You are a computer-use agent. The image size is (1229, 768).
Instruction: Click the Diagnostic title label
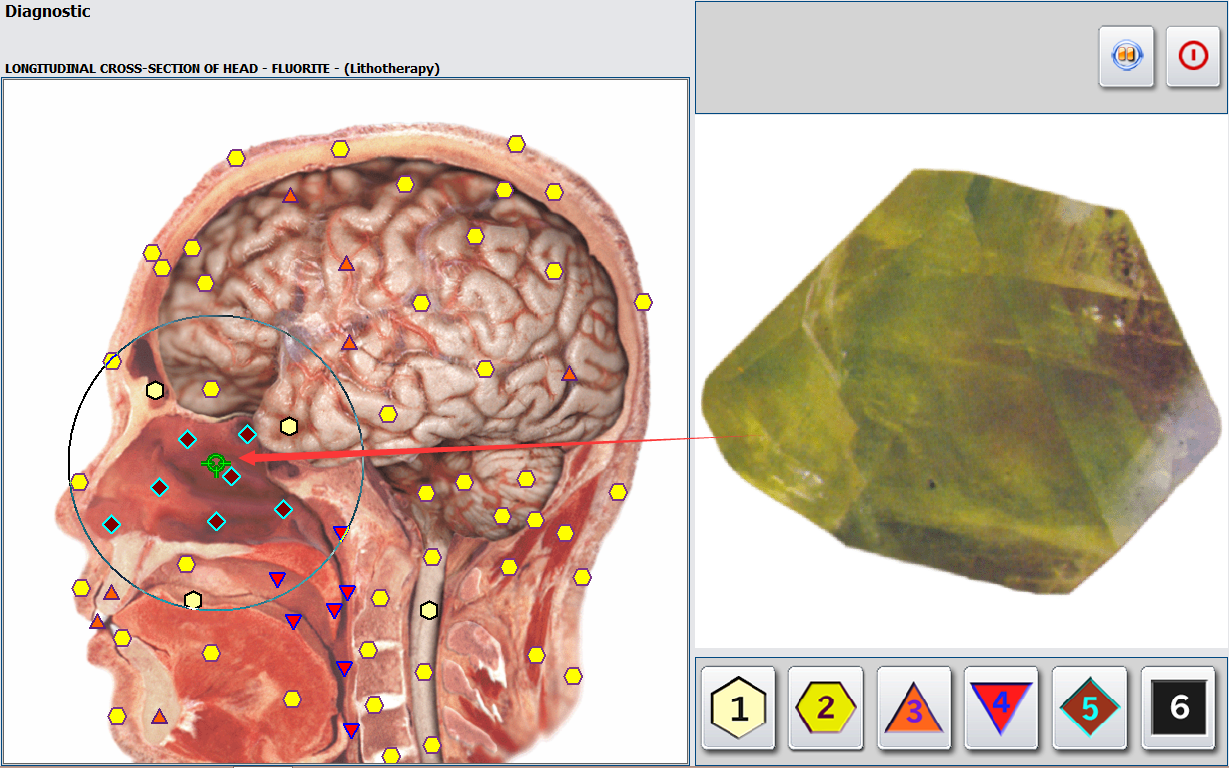(47, 12)
